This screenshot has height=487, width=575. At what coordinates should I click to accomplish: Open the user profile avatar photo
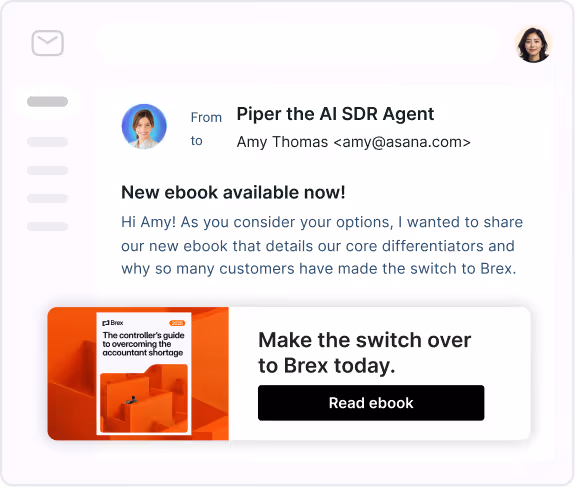[x=533, y=44]
